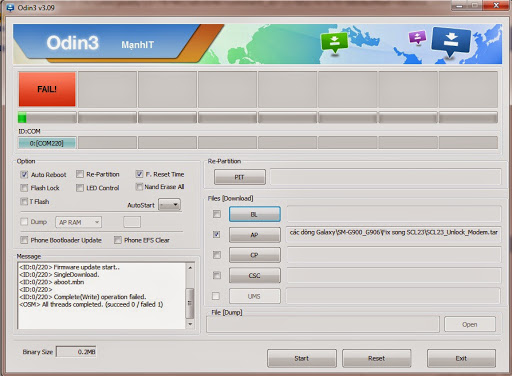Click the 'Firmware update start..' log line
512x376 pixels.
click(x=70, y=267)
